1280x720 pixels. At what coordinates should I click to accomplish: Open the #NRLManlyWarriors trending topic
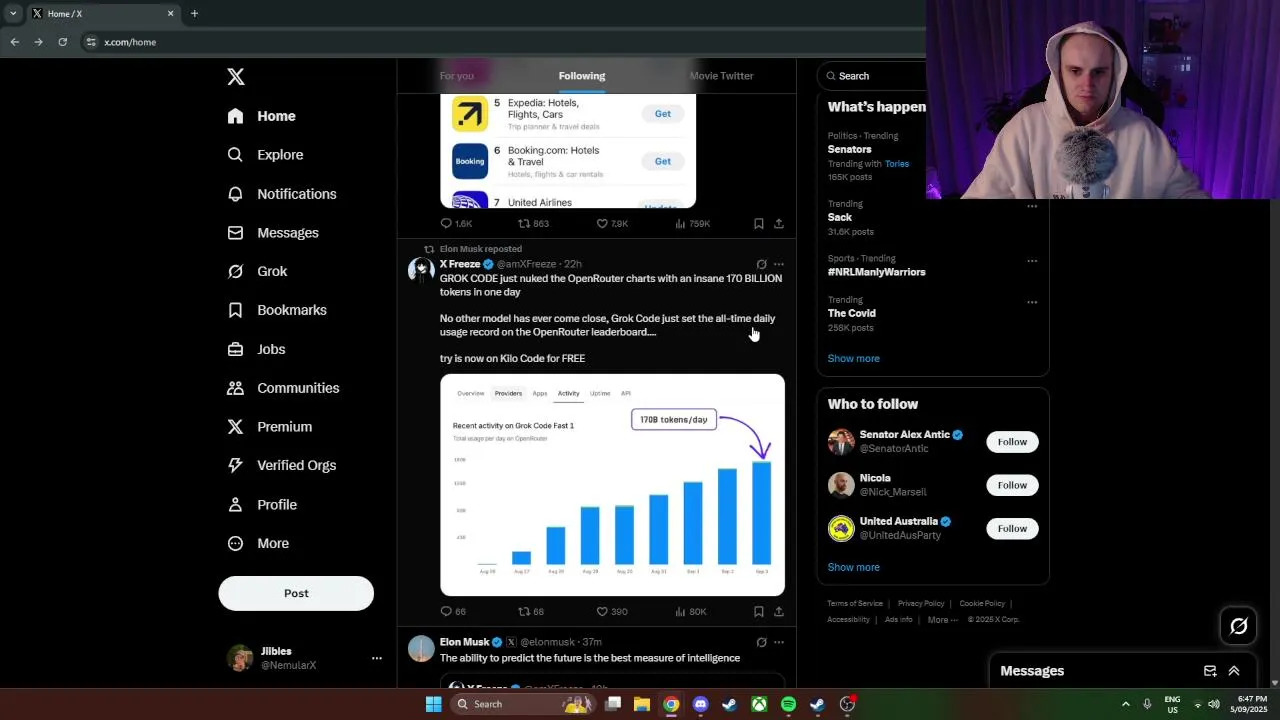[x=876, y=272]
